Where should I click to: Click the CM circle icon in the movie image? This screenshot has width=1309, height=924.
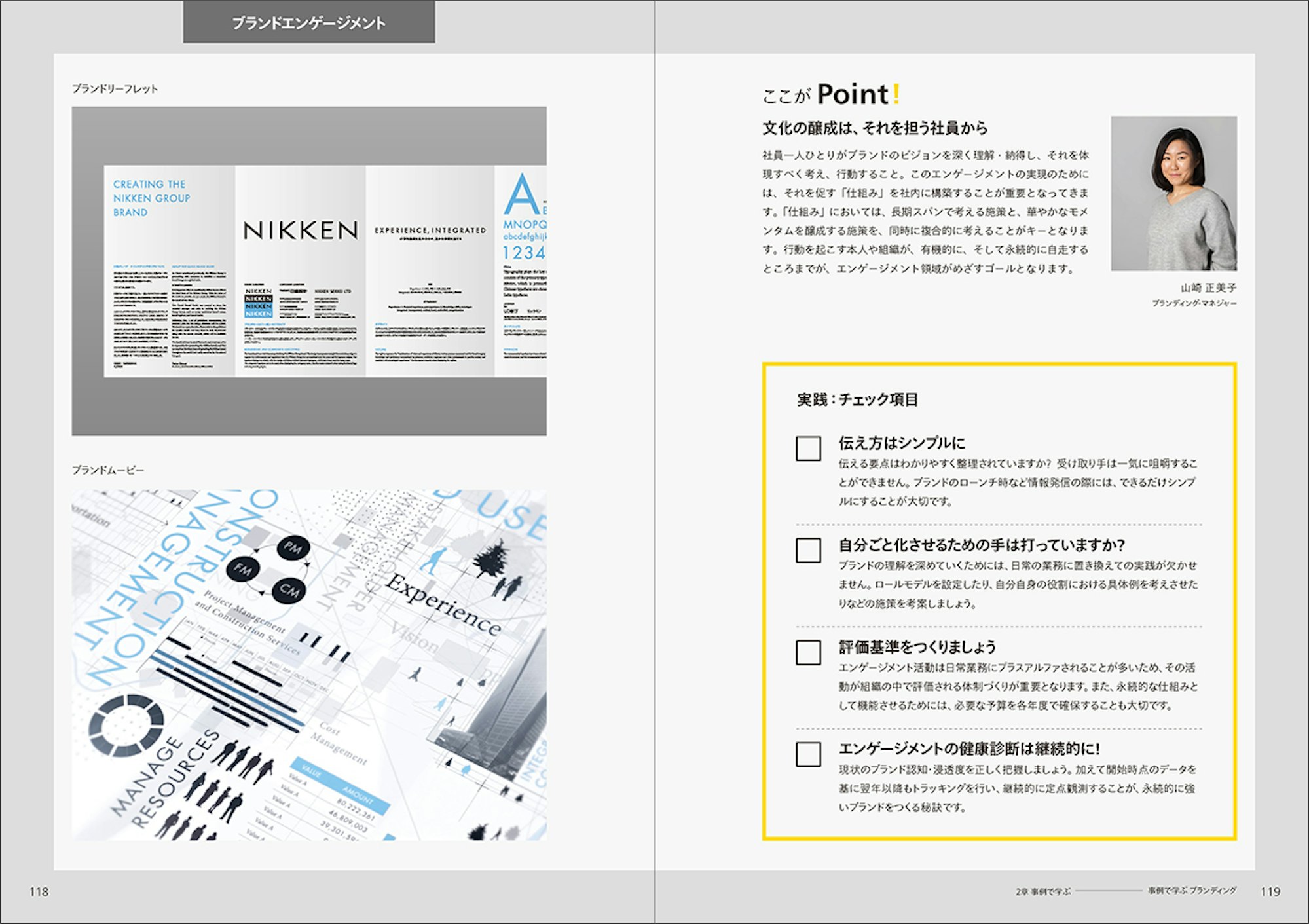pos(289,590)
